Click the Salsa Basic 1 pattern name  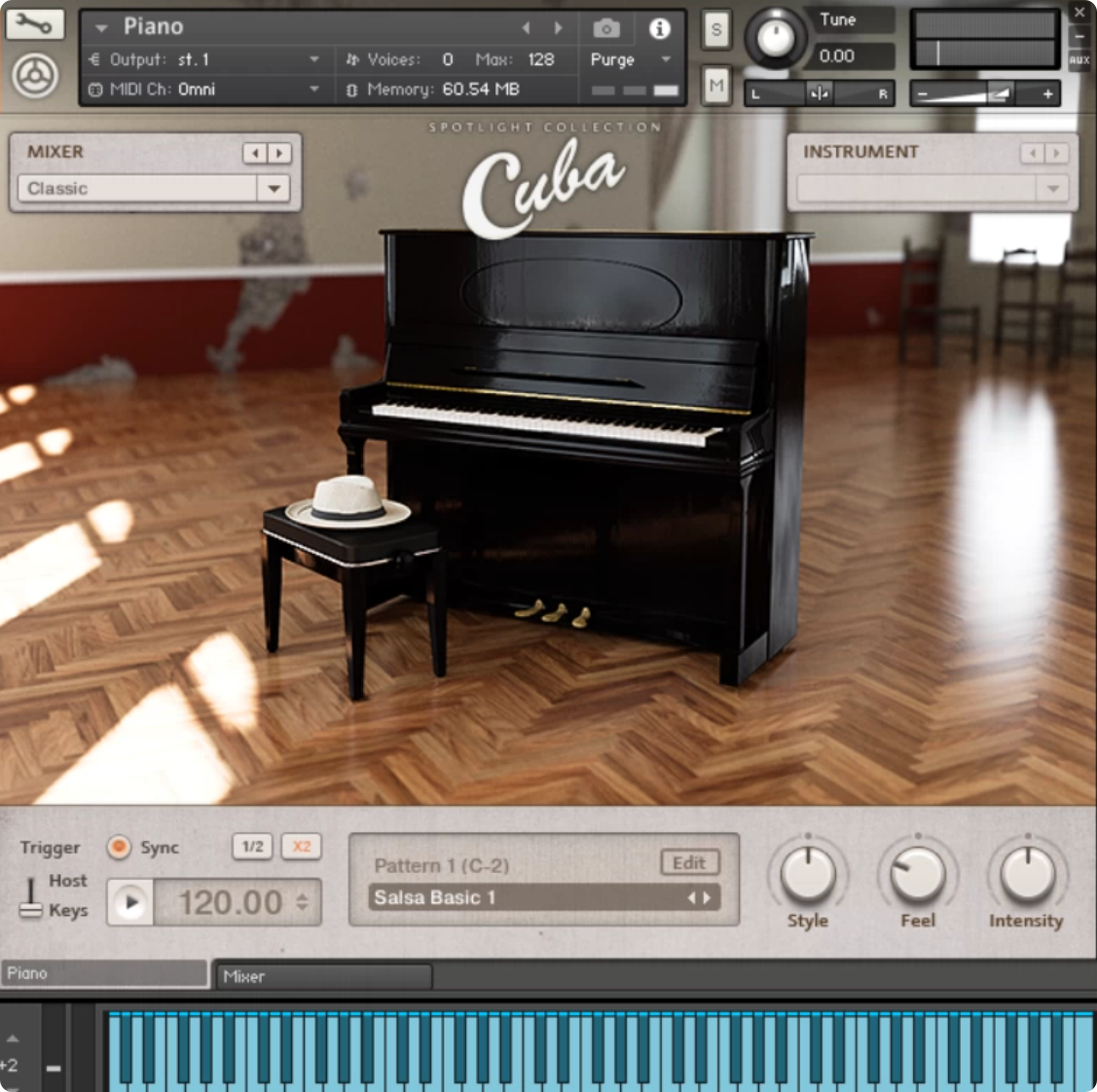coord(434,897)
